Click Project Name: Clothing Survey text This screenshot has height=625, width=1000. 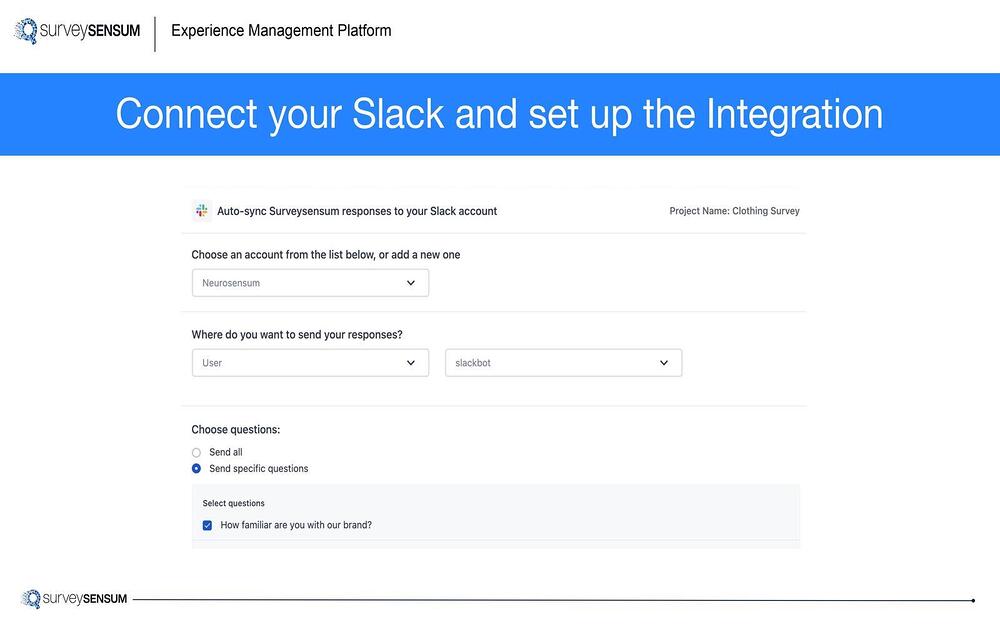(x=734, y=211)
